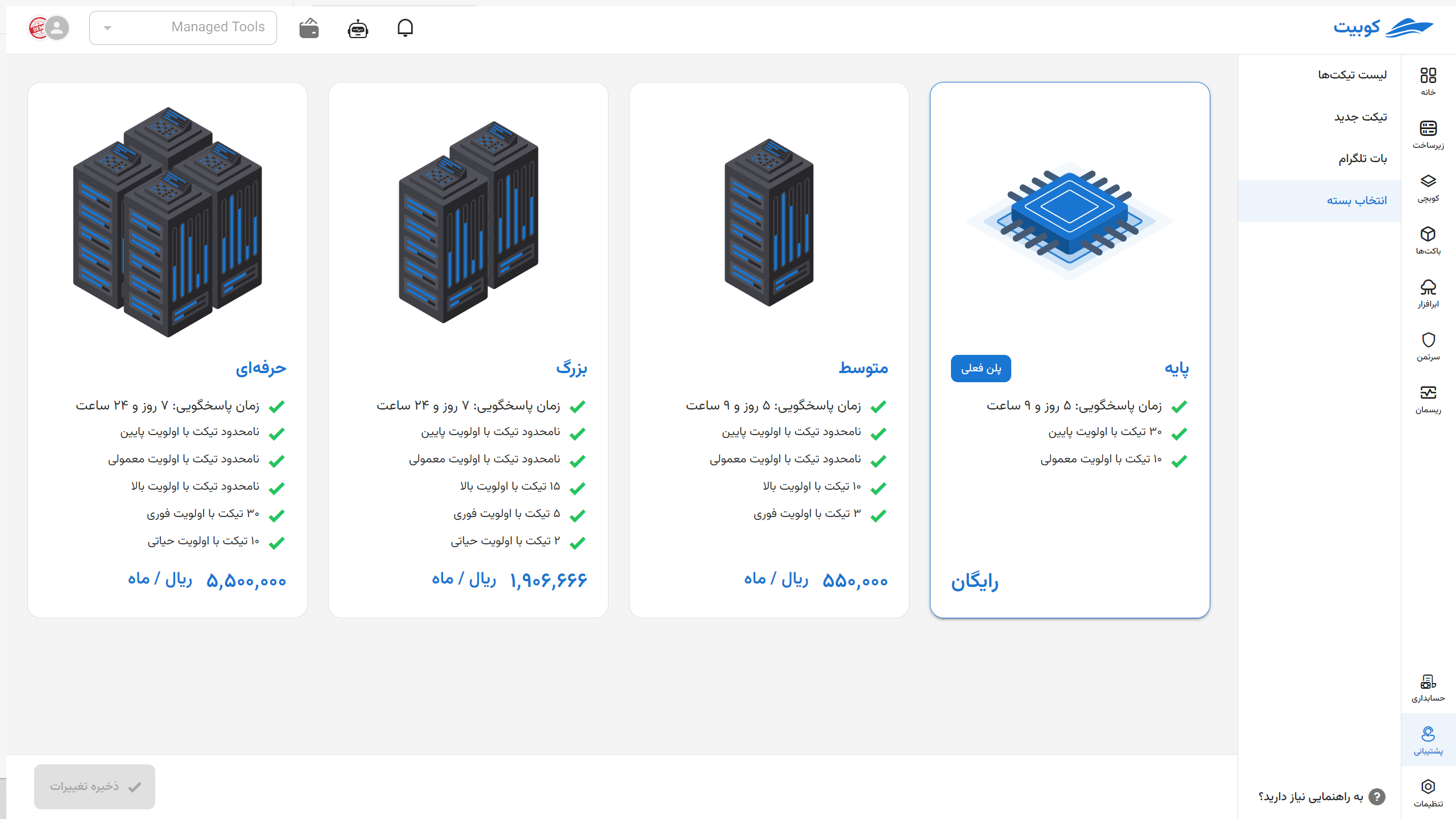This screenshot has height=819, width=1456.
Task: Click the سرتمن shield icon
Action: pyautogui.click(x=1428, y=346)
